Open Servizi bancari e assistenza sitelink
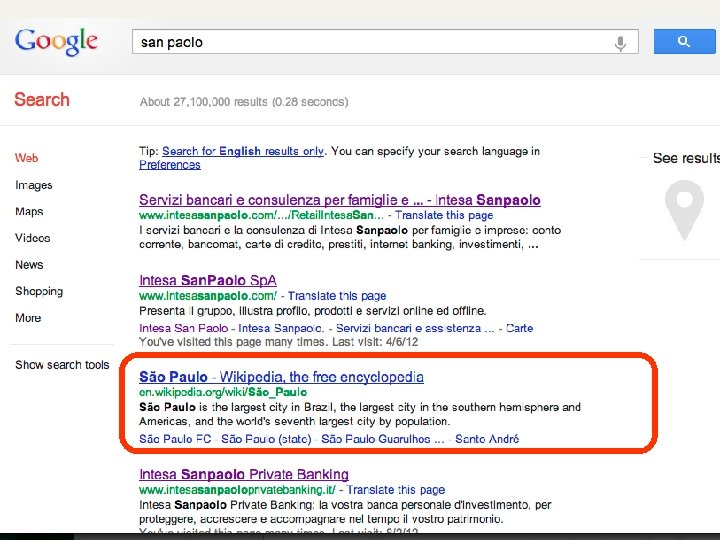 point(415,328)
